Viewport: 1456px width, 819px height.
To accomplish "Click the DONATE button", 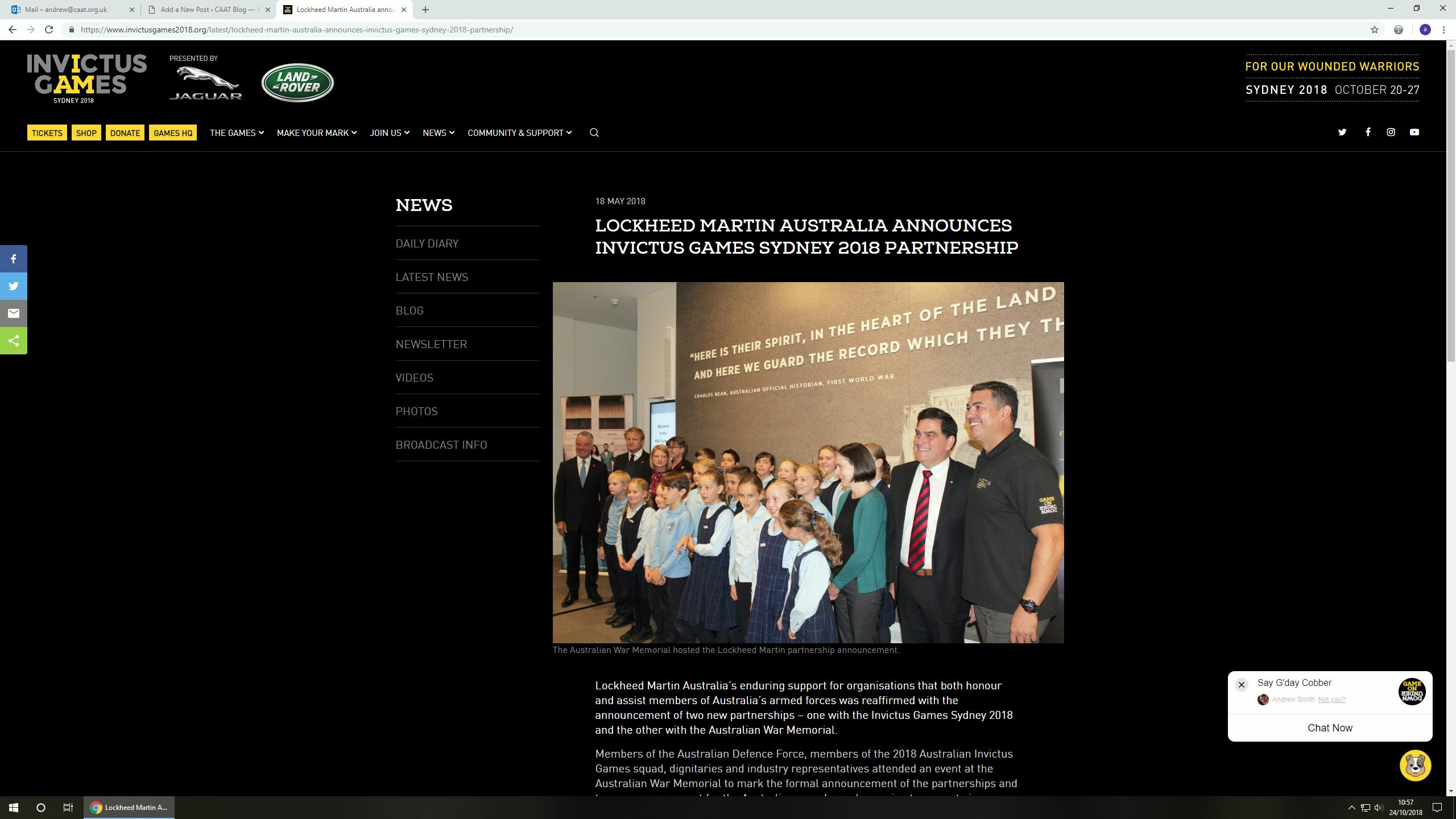I will tap(125, 133).
